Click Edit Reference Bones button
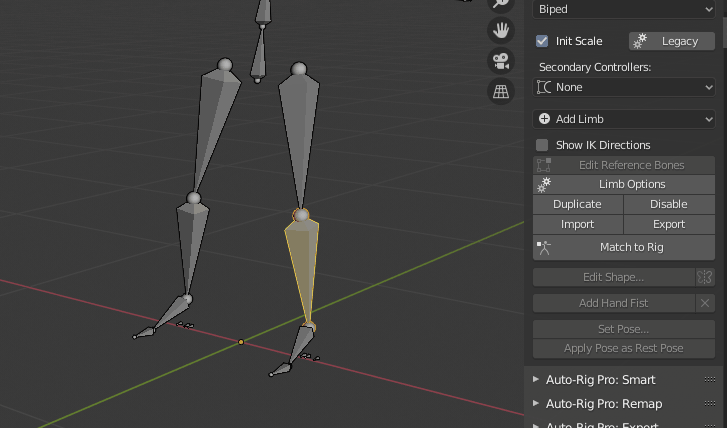 (x=624, y=165)
